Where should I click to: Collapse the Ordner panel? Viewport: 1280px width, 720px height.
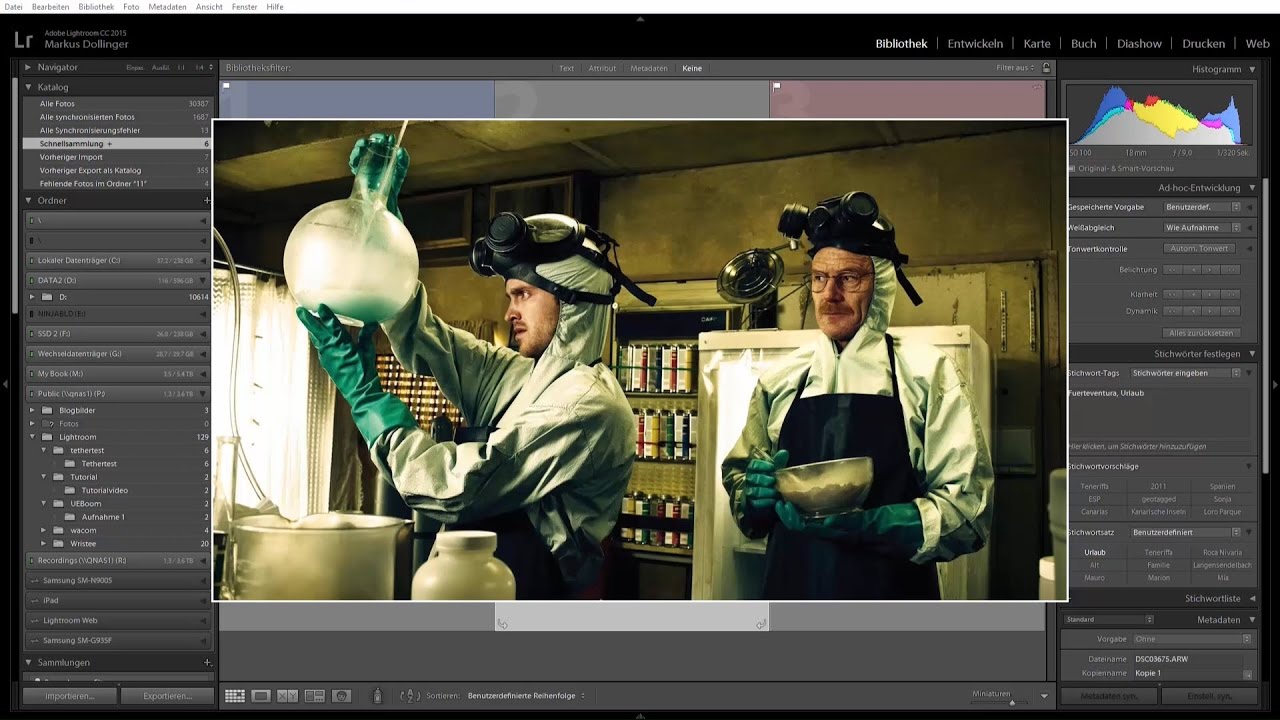coord(28,200)
